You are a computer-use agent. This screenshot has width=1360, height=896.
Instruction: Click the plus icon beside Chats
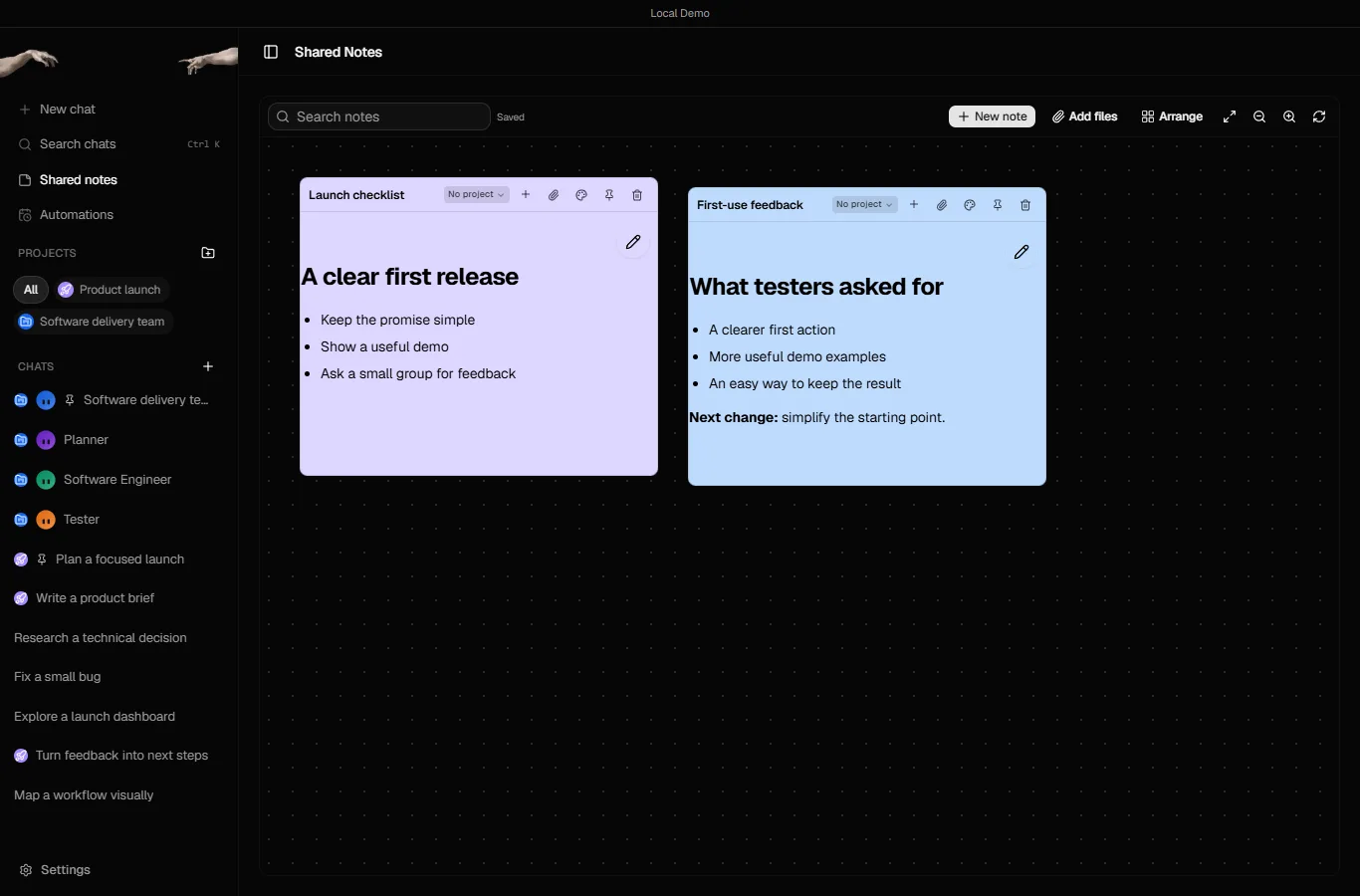[208, 366]
